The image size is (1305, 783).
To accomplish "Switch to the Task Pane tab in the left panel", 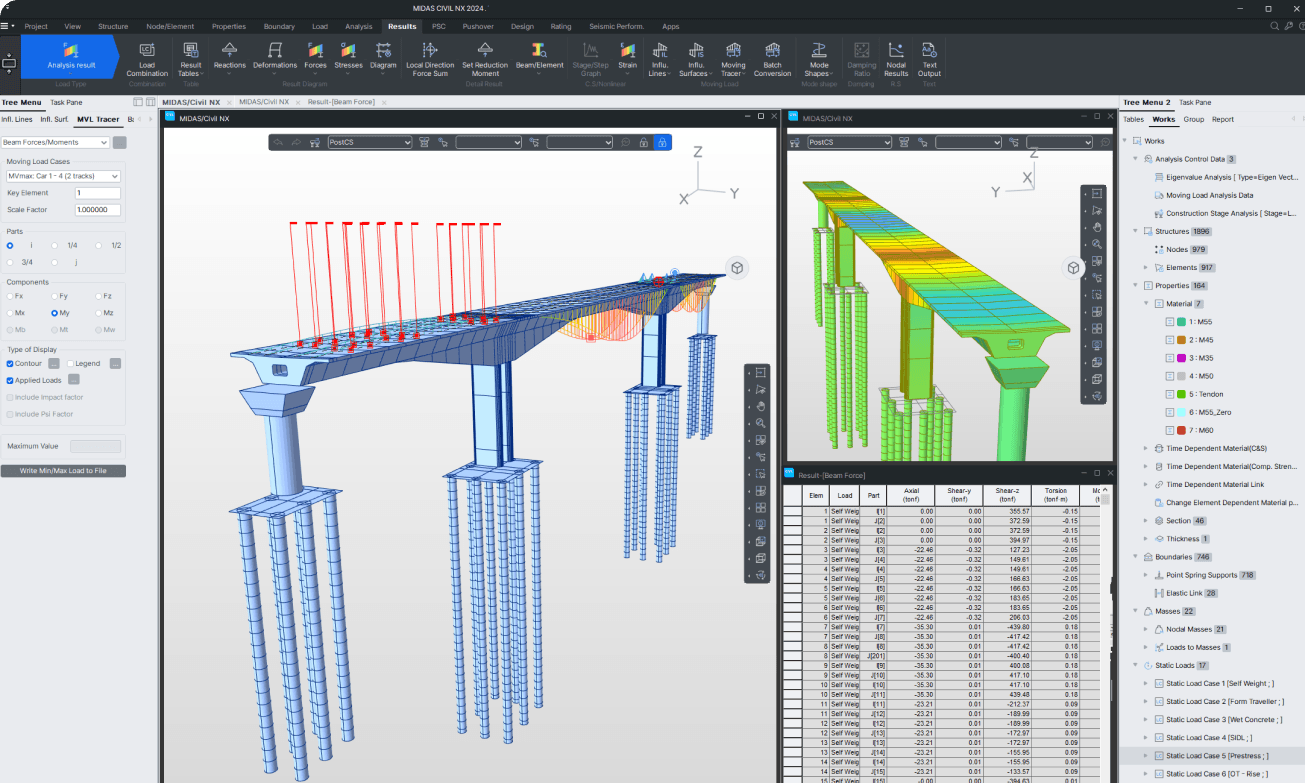I will 66,102.
